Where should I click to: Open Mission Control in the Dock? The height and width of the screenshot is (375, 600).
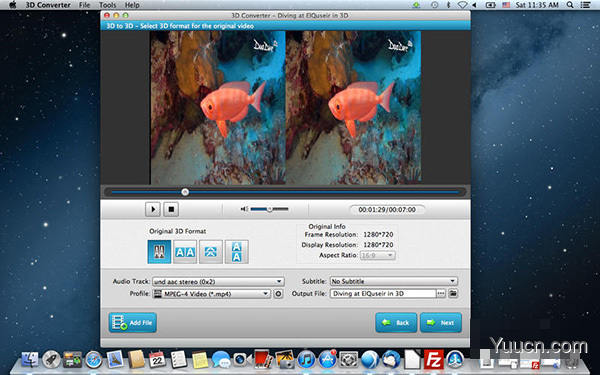73,360
